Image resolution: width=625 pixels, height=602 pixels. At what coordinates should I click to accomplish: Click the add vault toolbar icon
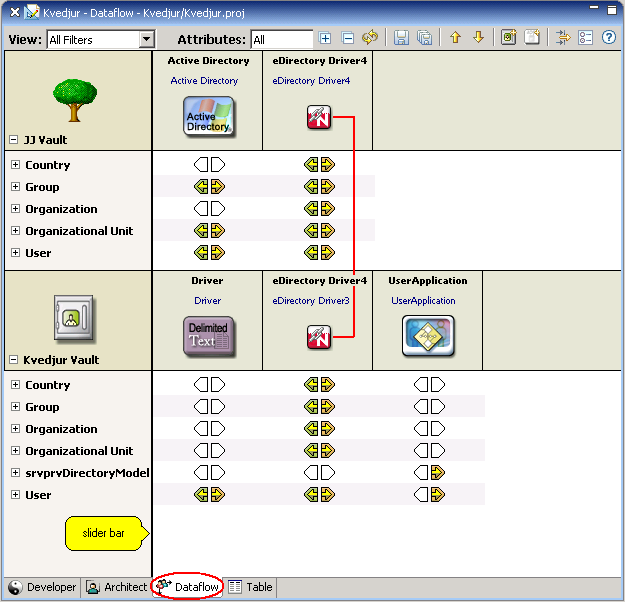(x=509, y=38)
